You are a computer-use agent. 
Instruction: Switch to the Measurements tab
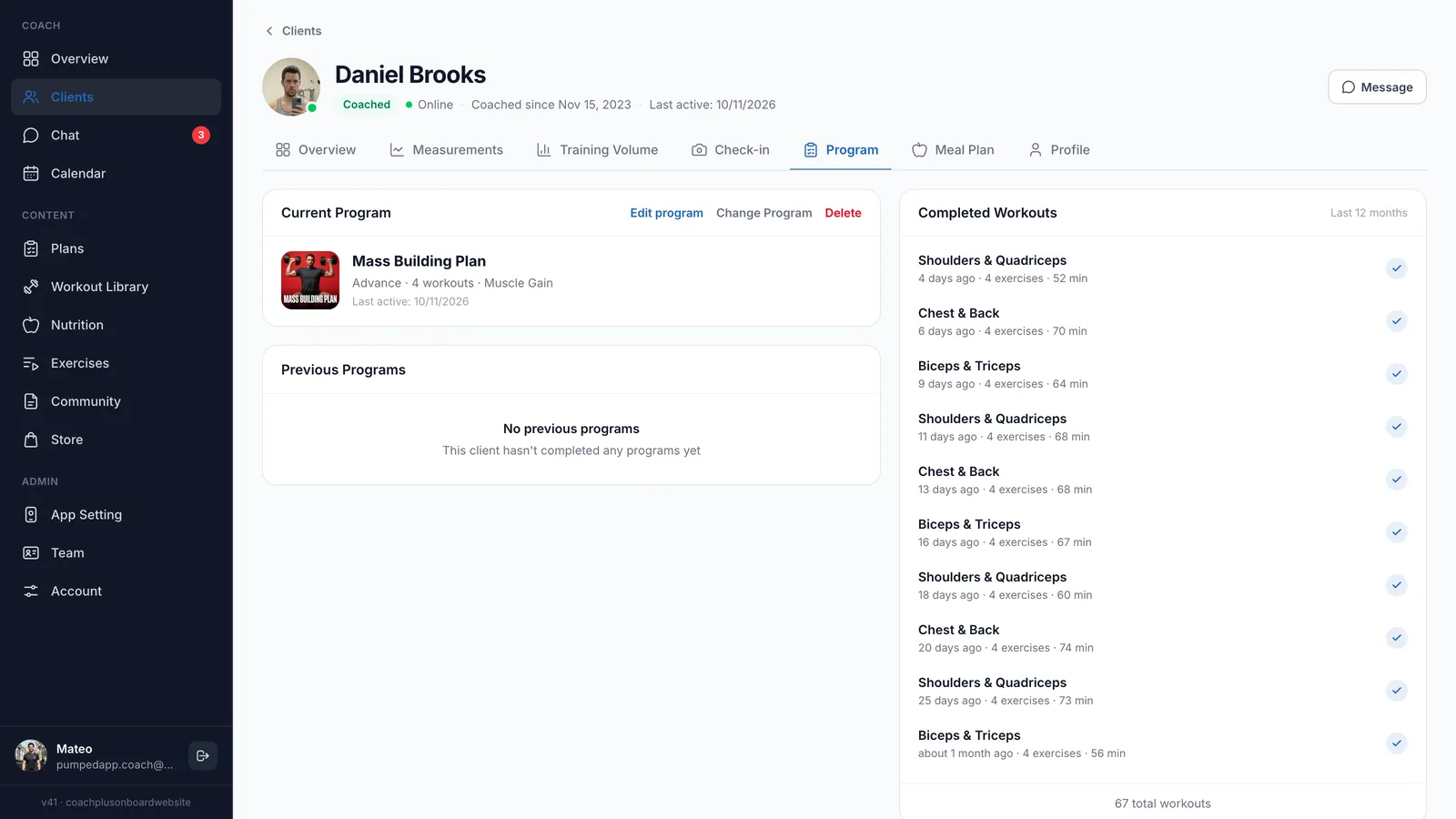(x=446, y=150)
